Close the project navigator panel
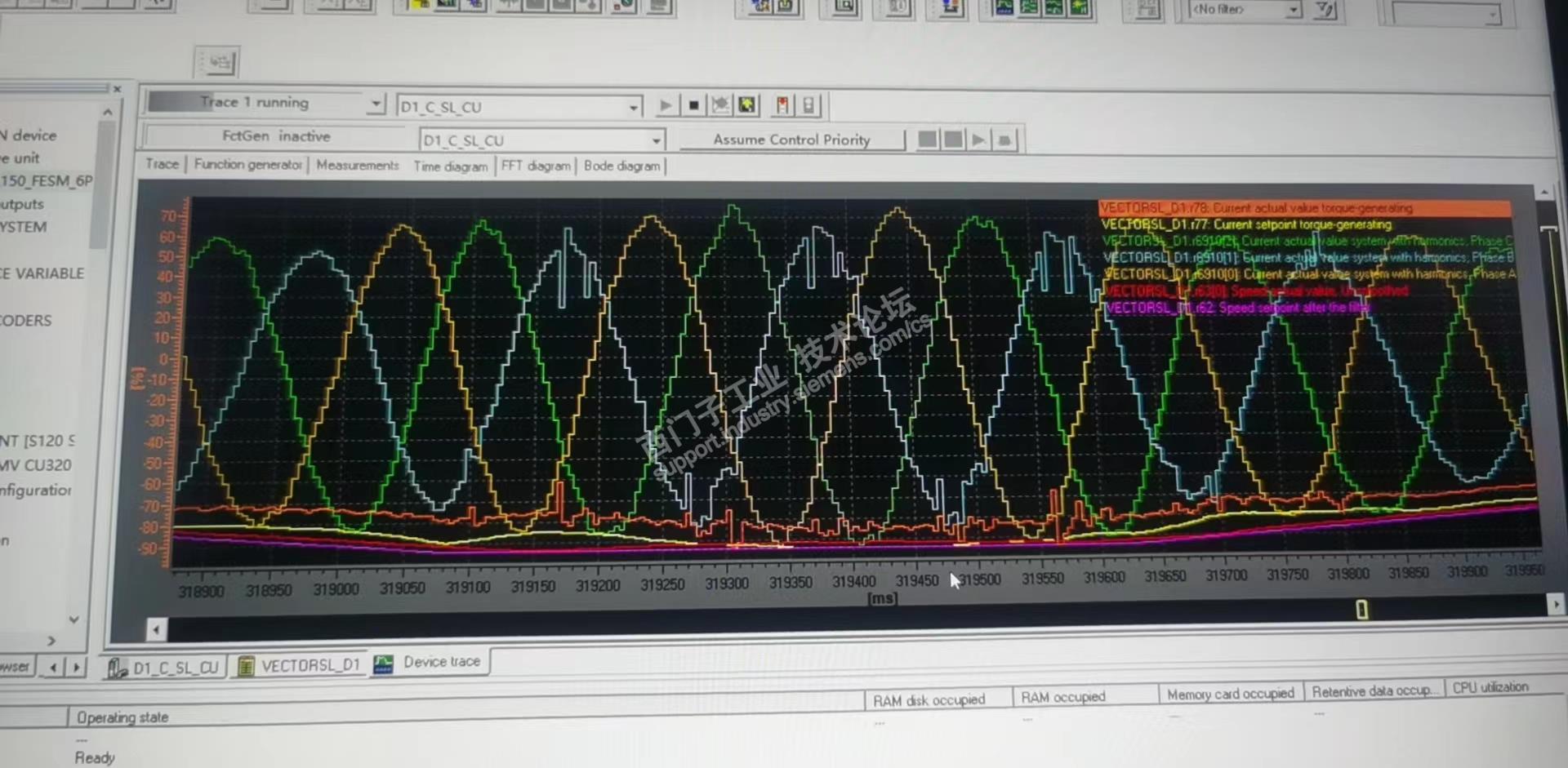This screenshot has width=1568, height=768. 117,88
